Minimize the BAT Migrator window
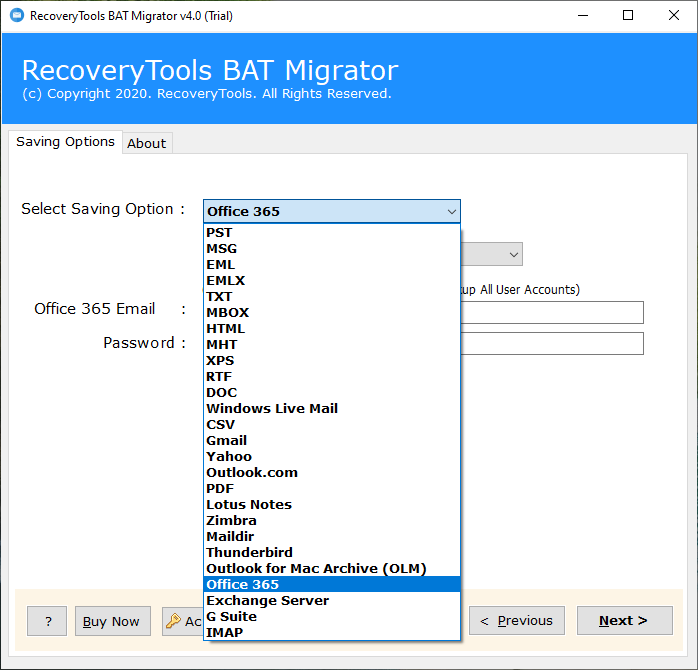Screen dimensions: 698x670 pyautogui.click(x=583, y=16)
